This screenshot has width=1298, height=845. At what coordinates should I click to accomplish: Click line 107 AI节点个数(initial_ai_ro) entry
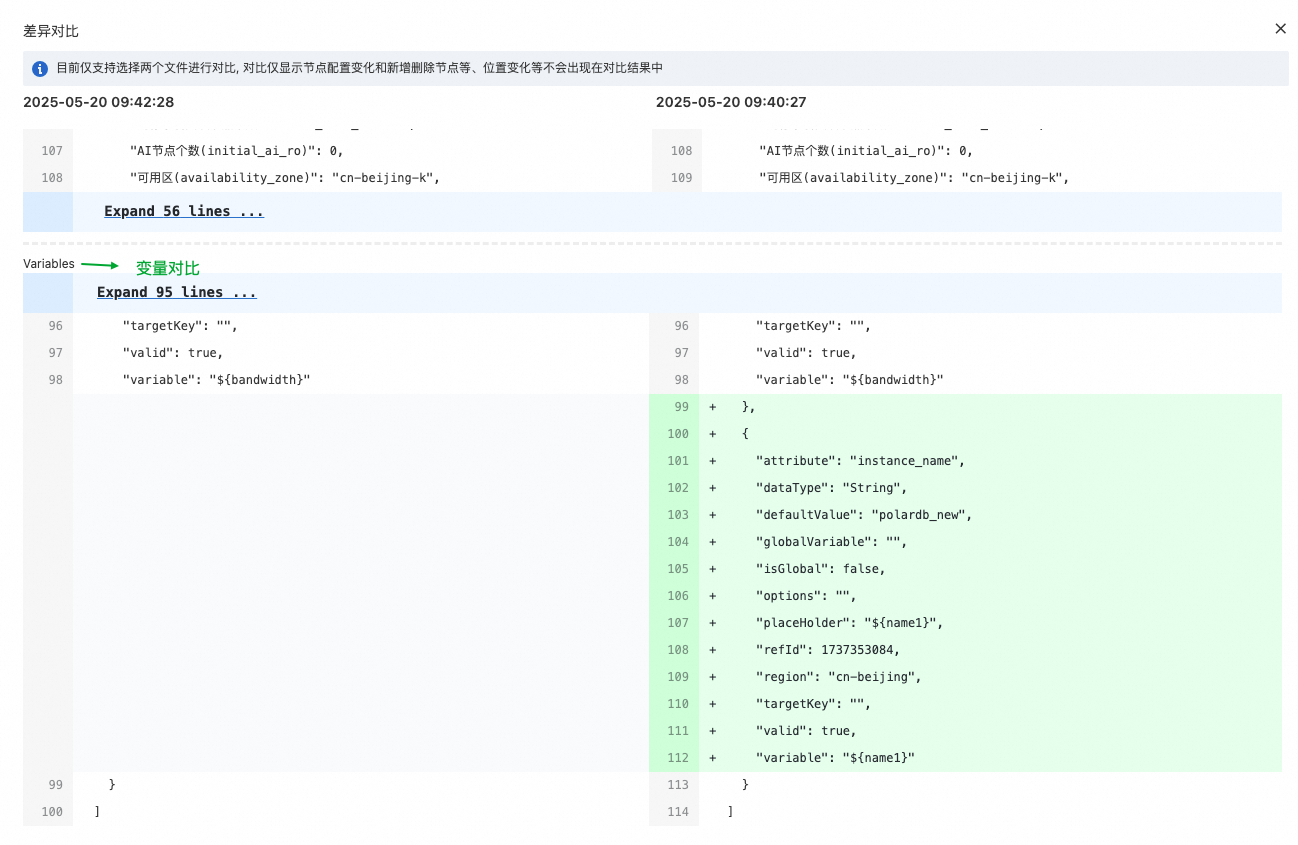coord(237,151)
